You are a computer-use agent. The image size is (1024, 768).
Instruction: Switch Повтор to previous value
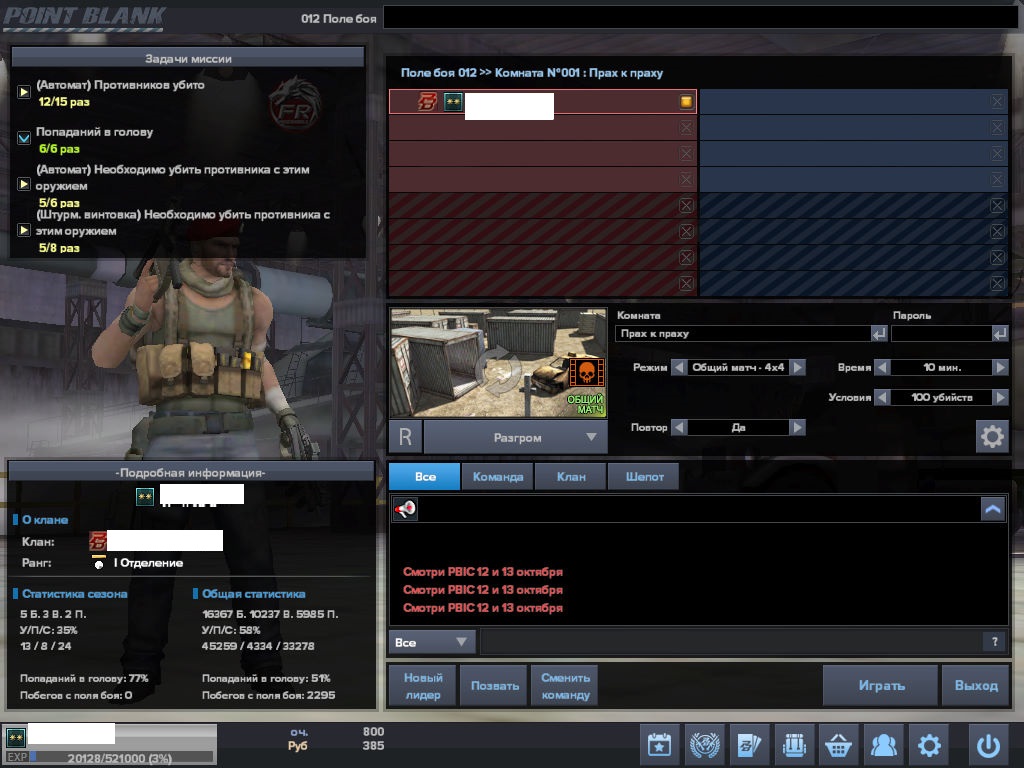coord(679,427)
